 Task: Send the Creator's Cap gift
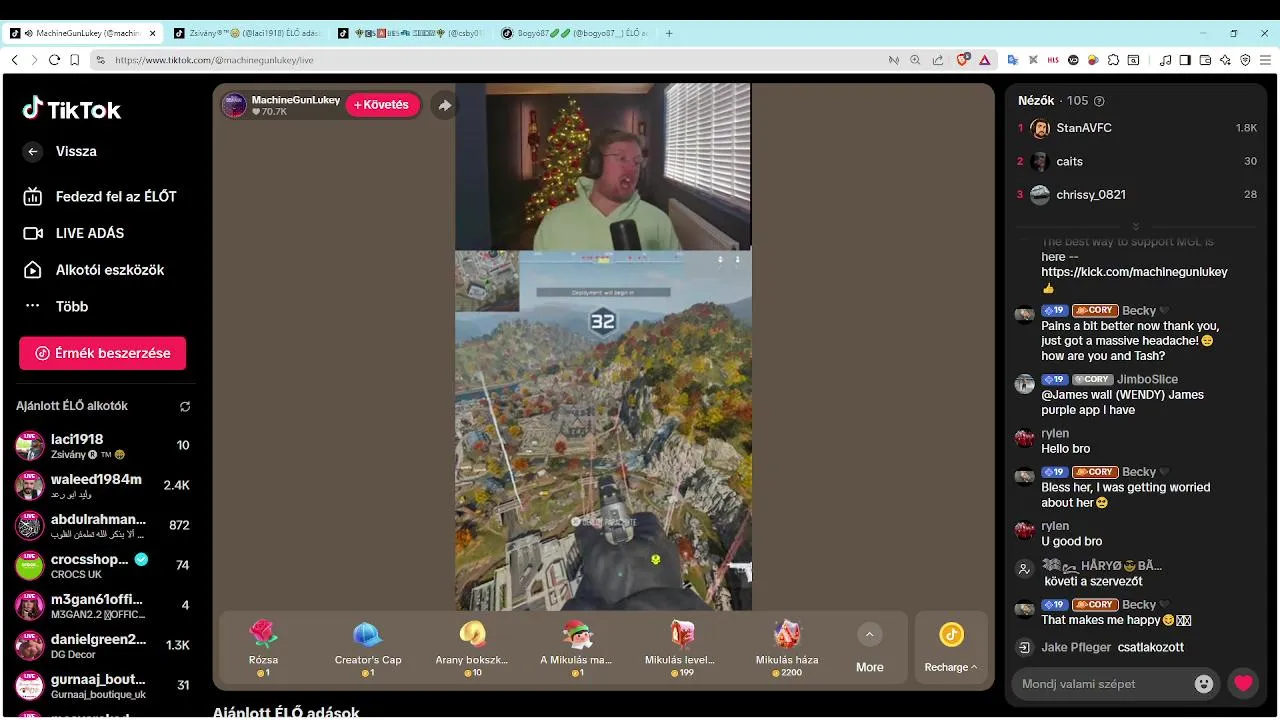[x=368, y=647]
